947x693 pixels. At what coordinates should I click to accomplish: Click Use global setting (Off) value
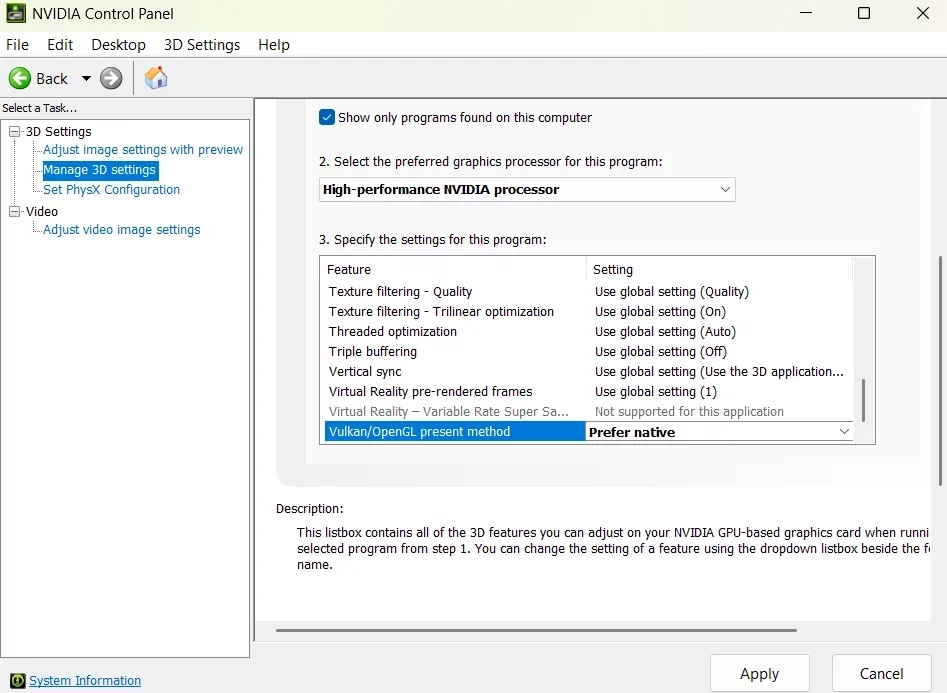661,351
